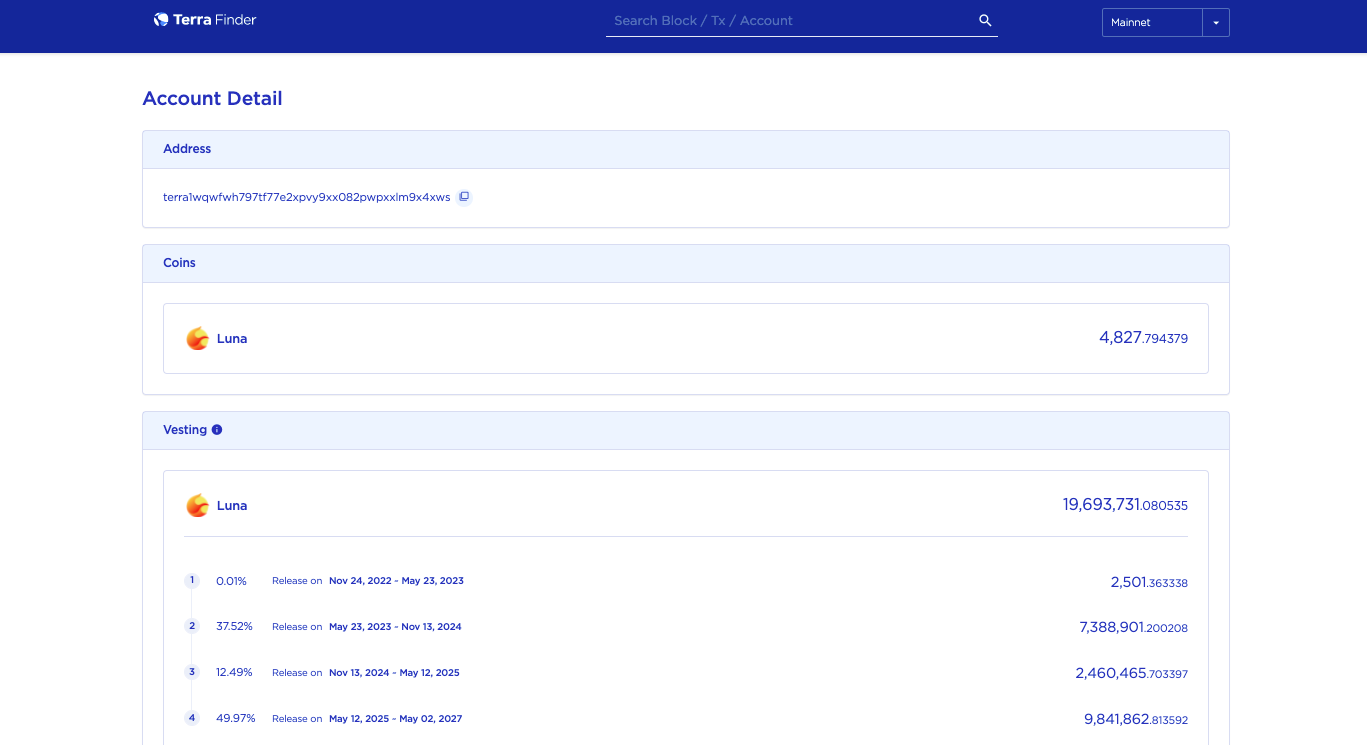Select the Nov 24, 2022 - May 23, 2023 release period

(396, 581)
